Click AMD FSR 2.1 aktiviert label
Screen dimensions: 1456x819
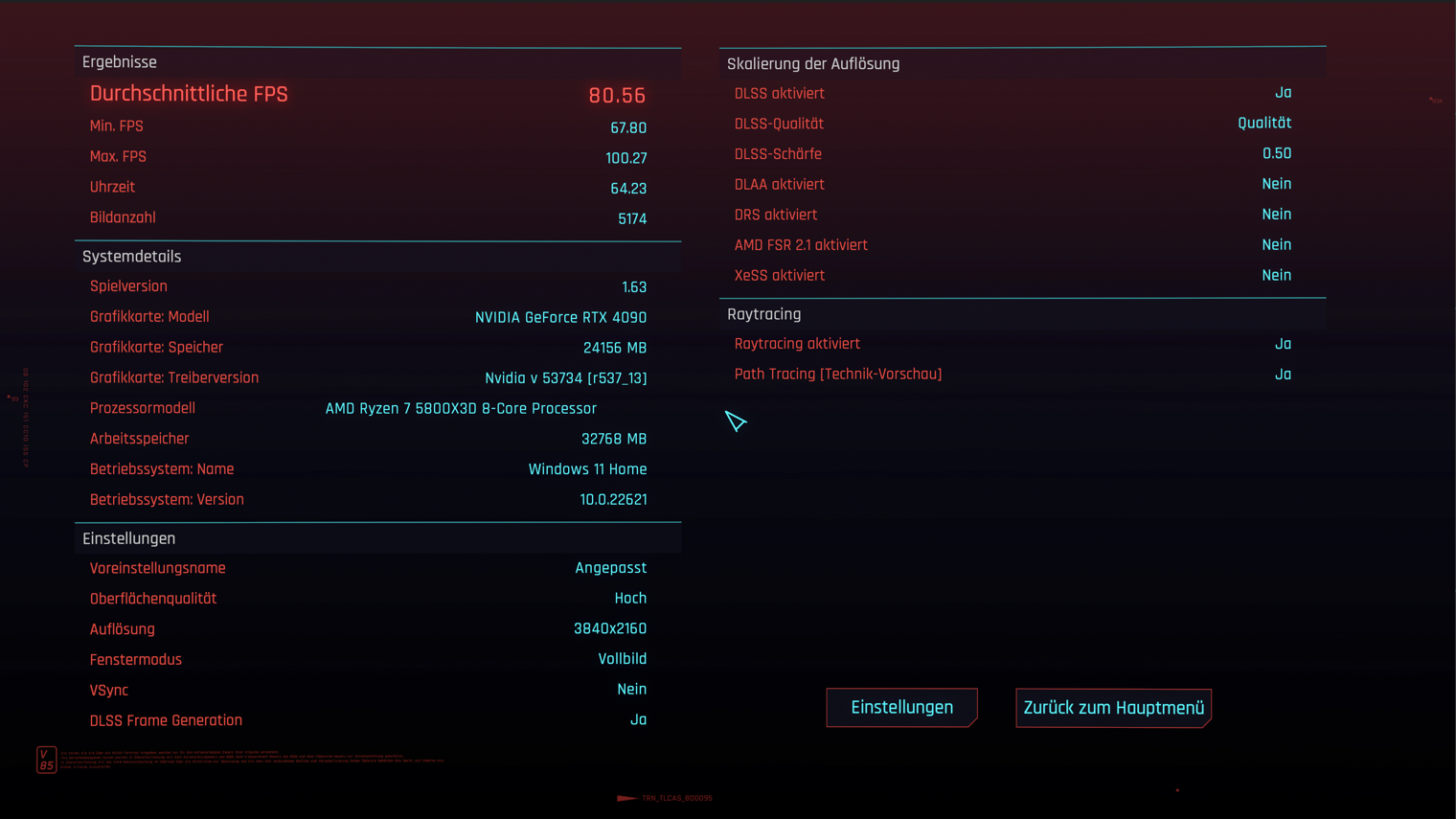[801, 245]
